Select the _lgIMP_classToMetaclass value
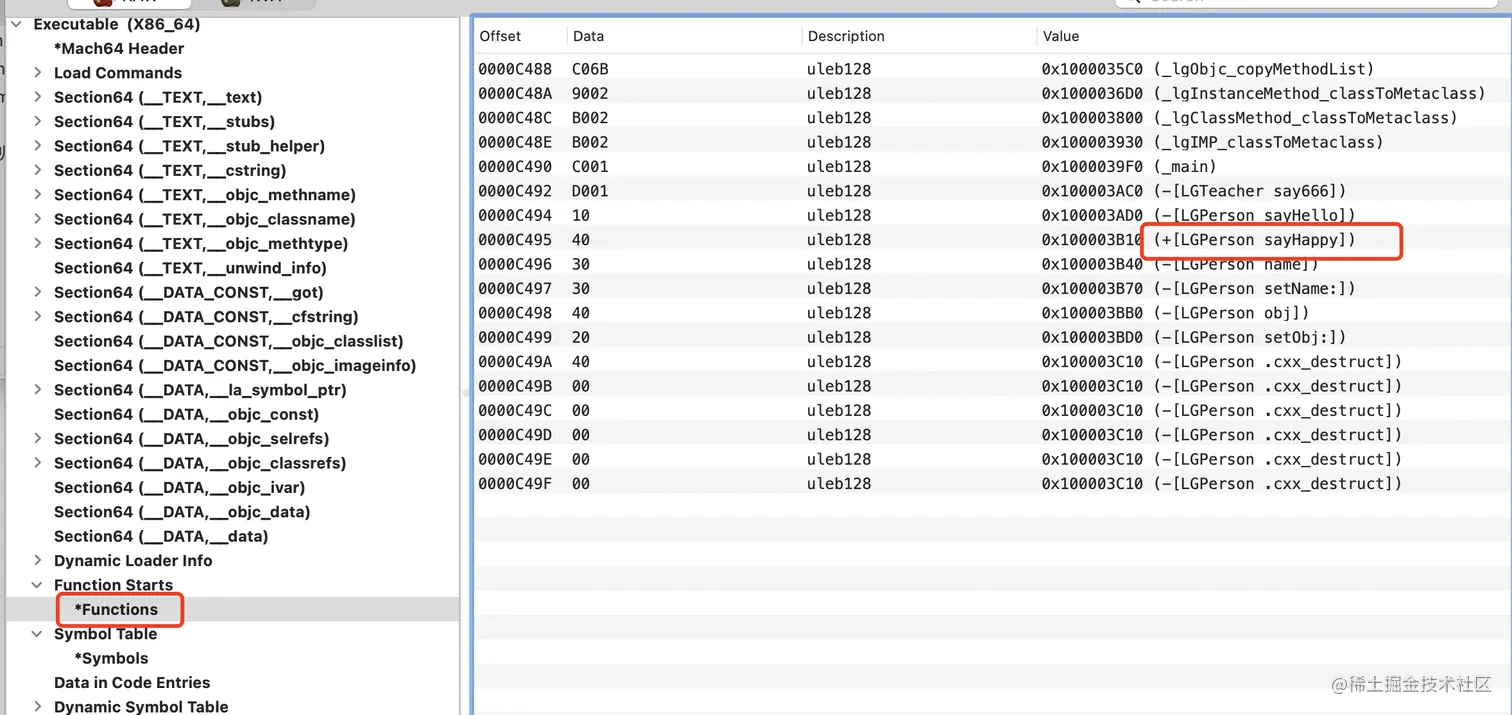The height and width of the screenshot is (715, 1512). pyautogui.click(x=1213, y=142)
